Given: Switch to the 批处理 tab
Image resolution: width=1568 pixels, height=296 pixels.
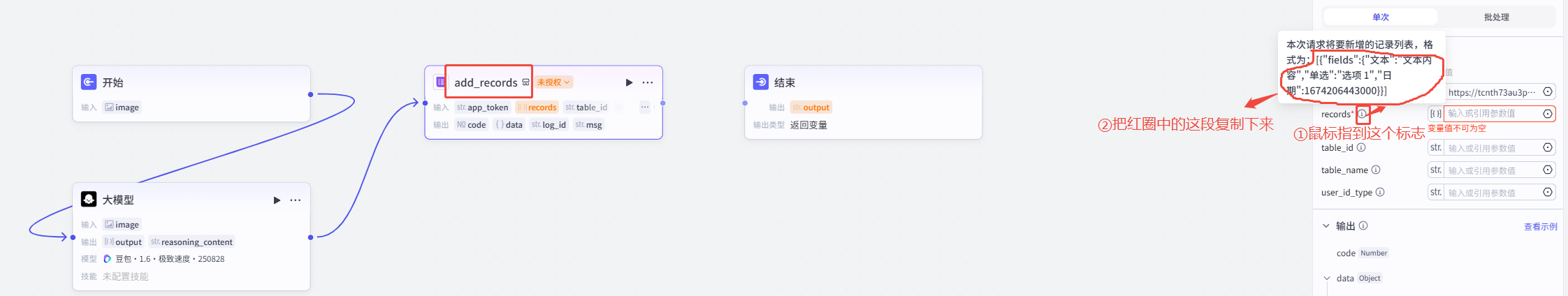Looking at the screenshot, I should click(1496, 17).
